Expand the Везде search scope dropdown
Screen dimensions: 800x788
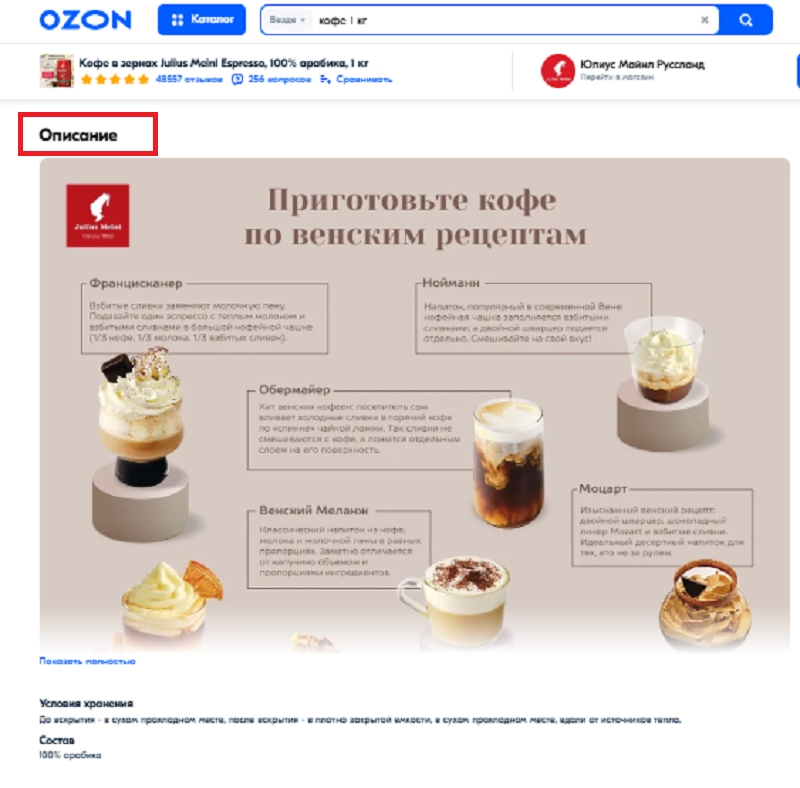pos(287,20)
